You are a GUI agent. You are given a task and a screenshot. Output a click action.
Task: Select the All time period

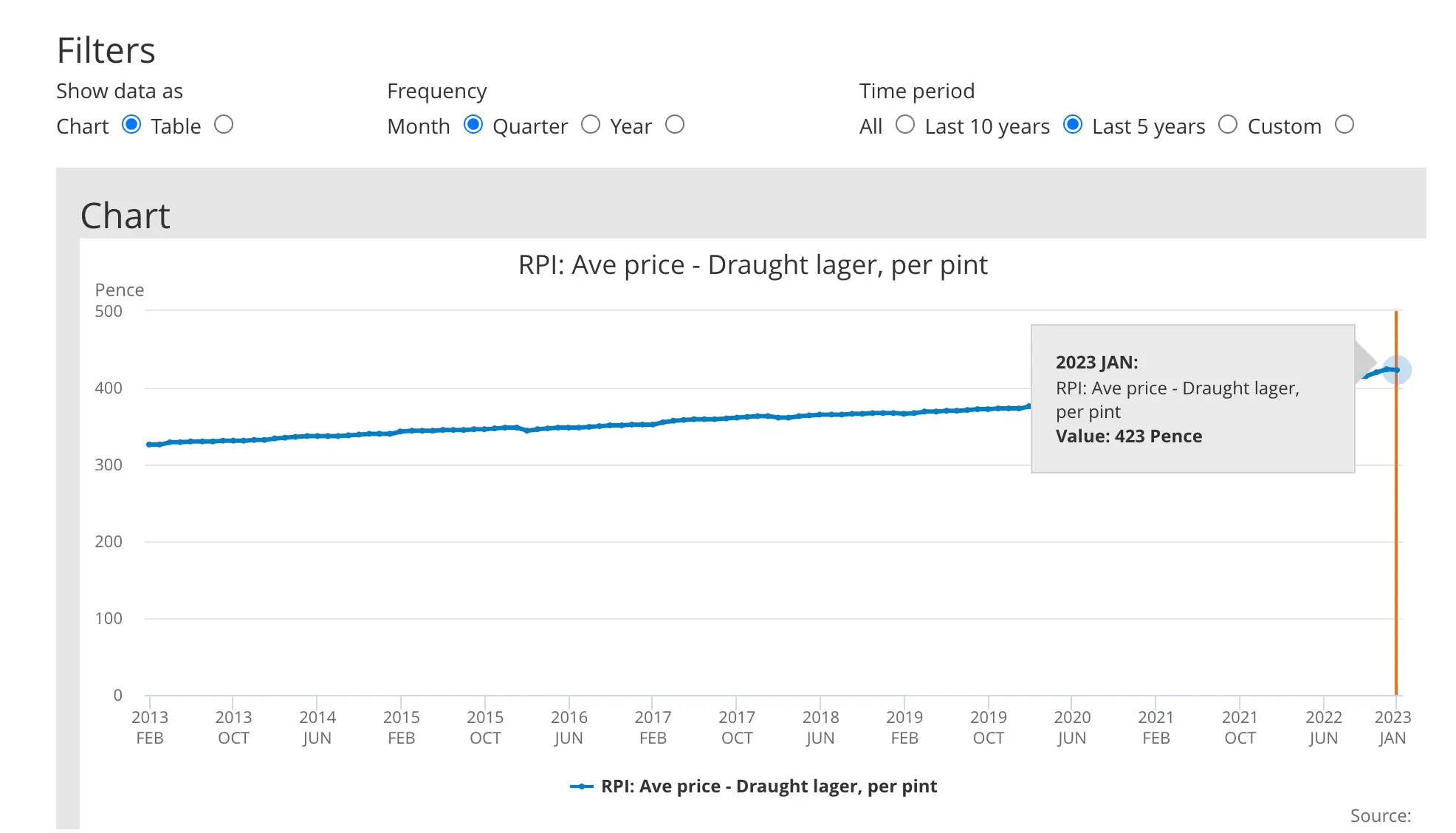tap(904, 126)
